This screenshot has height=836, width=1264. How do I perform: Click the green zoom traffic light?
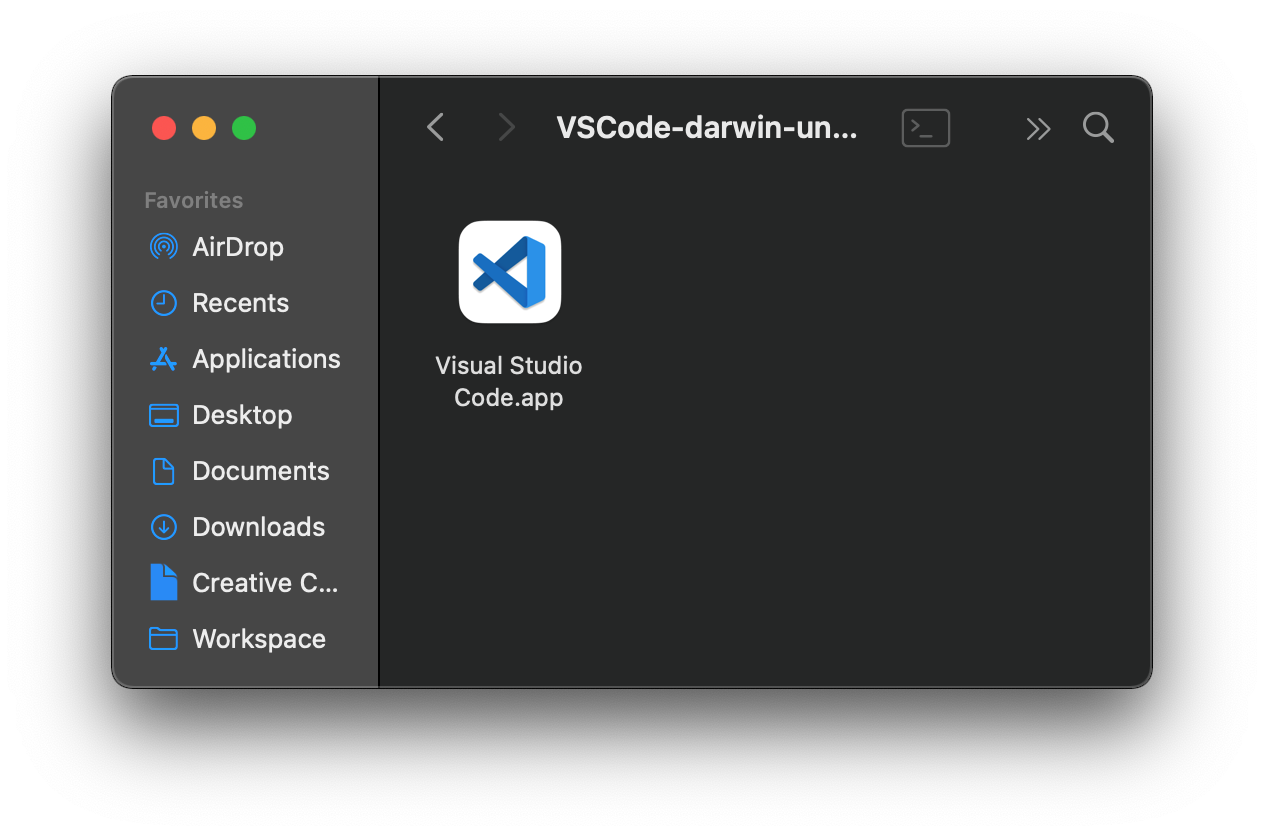click(243, 128)
